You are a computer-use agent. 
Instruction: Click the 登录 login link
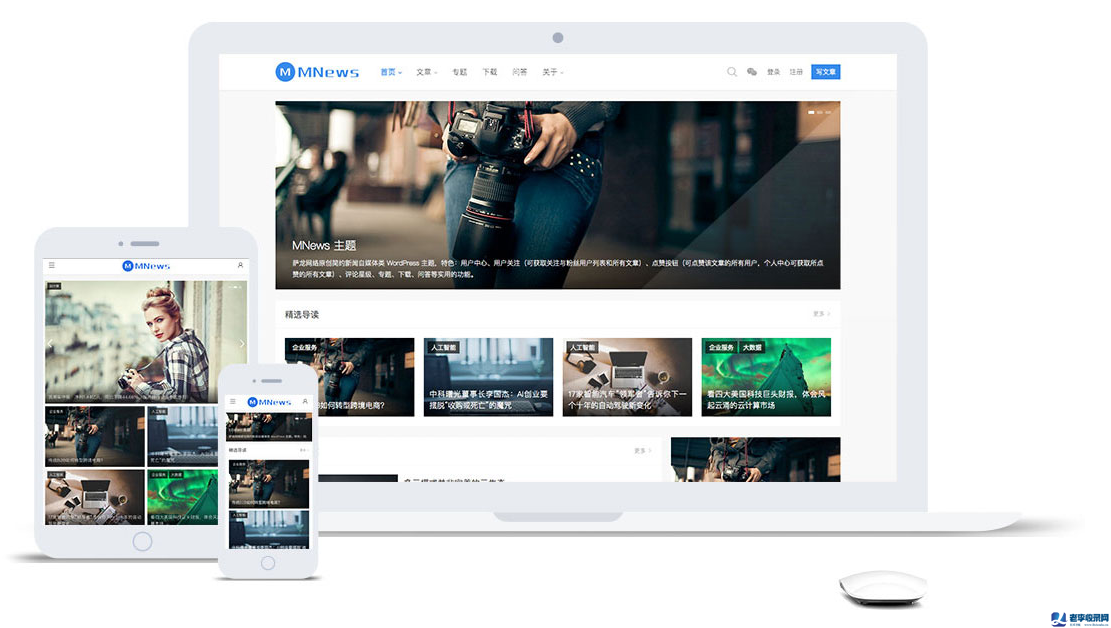pos(773,72)
